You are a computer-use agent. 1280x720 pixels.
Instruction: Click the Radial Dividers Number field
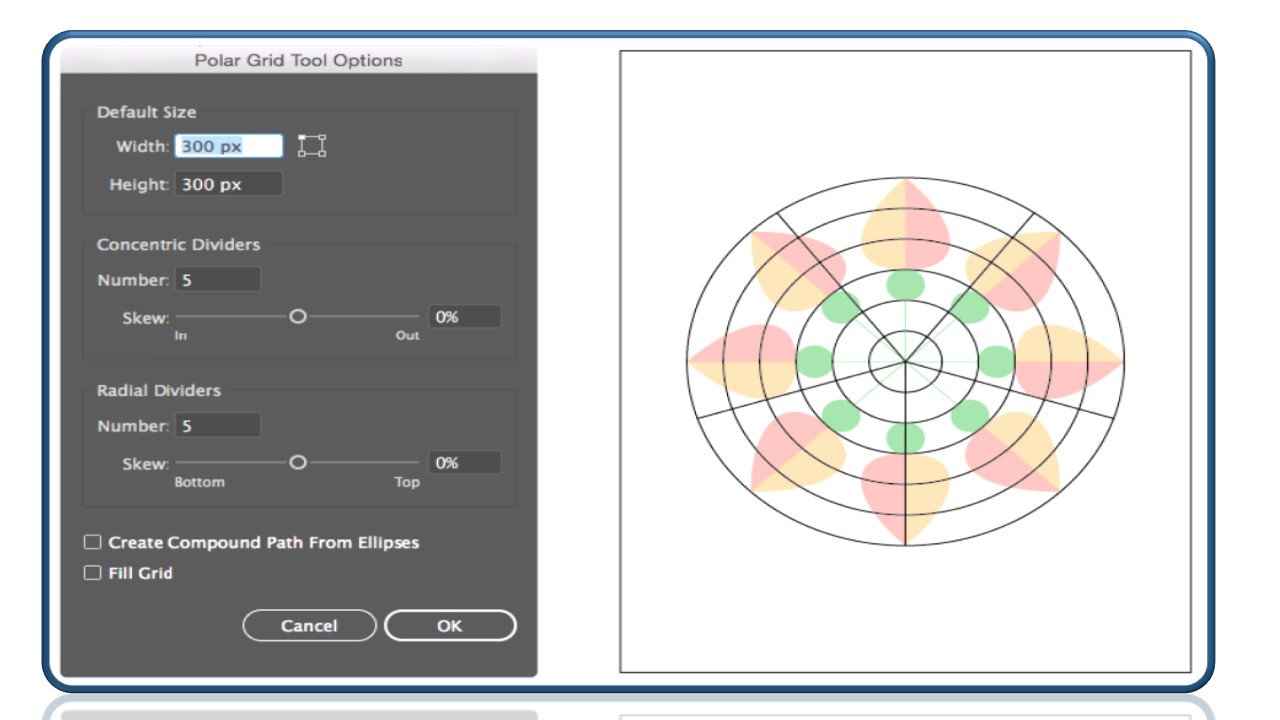pyautogui.click(x=218, y=426)
